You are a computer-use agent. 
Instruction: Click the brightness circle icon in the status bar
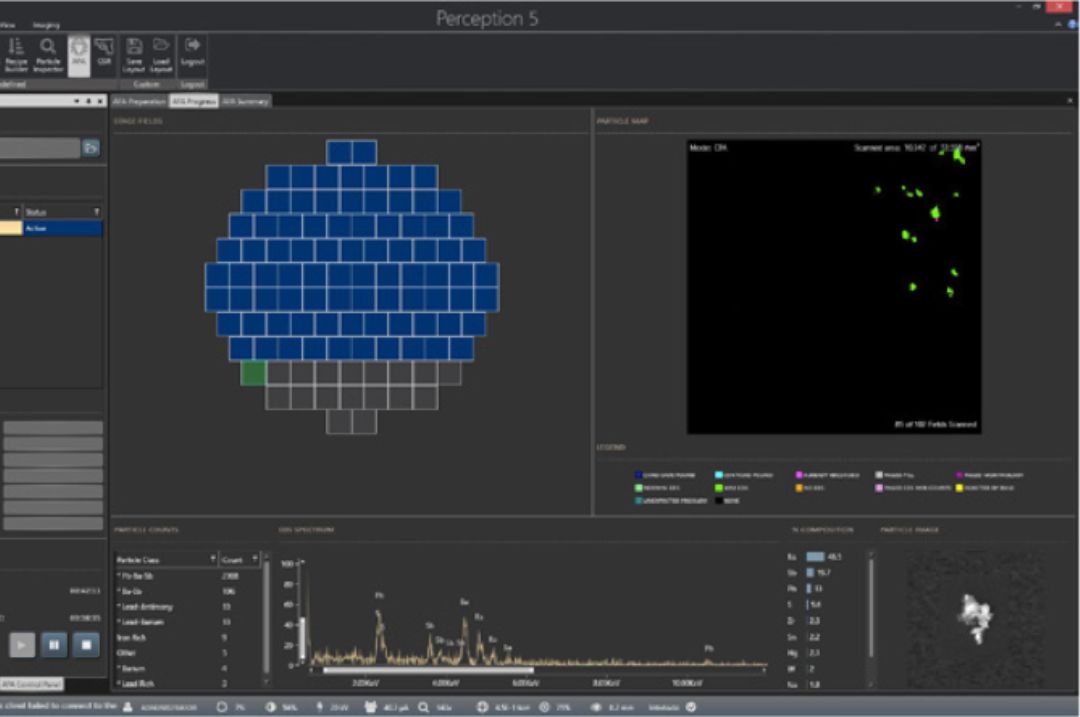coord(222,707)
